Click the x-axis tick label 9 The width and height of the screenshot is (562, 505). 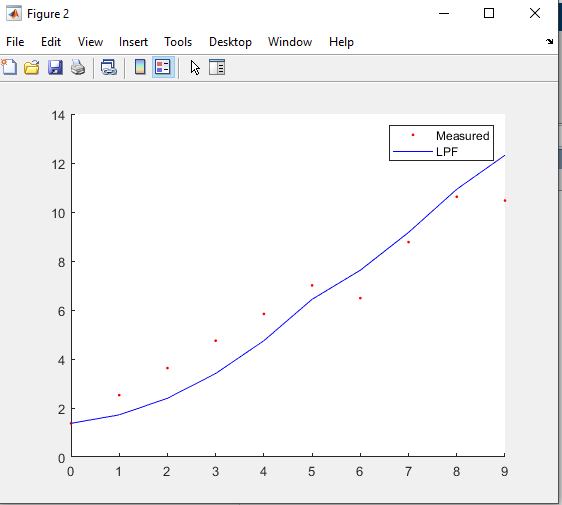[504, 472]
